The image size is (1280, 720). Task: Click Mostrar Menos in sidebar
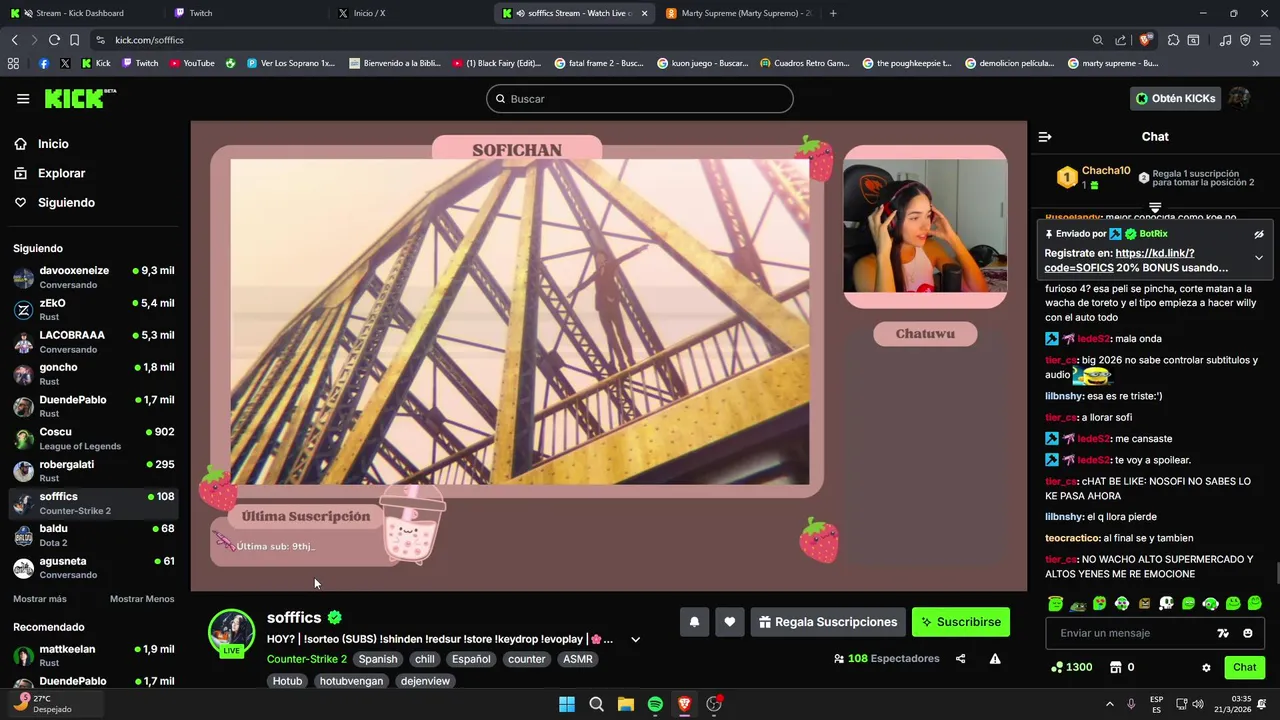tap(142, 599)
